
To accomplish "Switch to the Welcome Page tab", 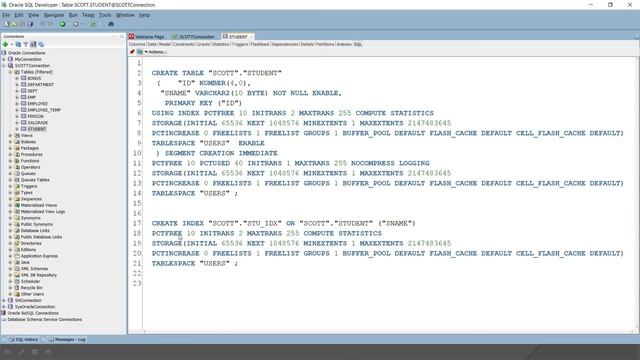I will point(147,37).
